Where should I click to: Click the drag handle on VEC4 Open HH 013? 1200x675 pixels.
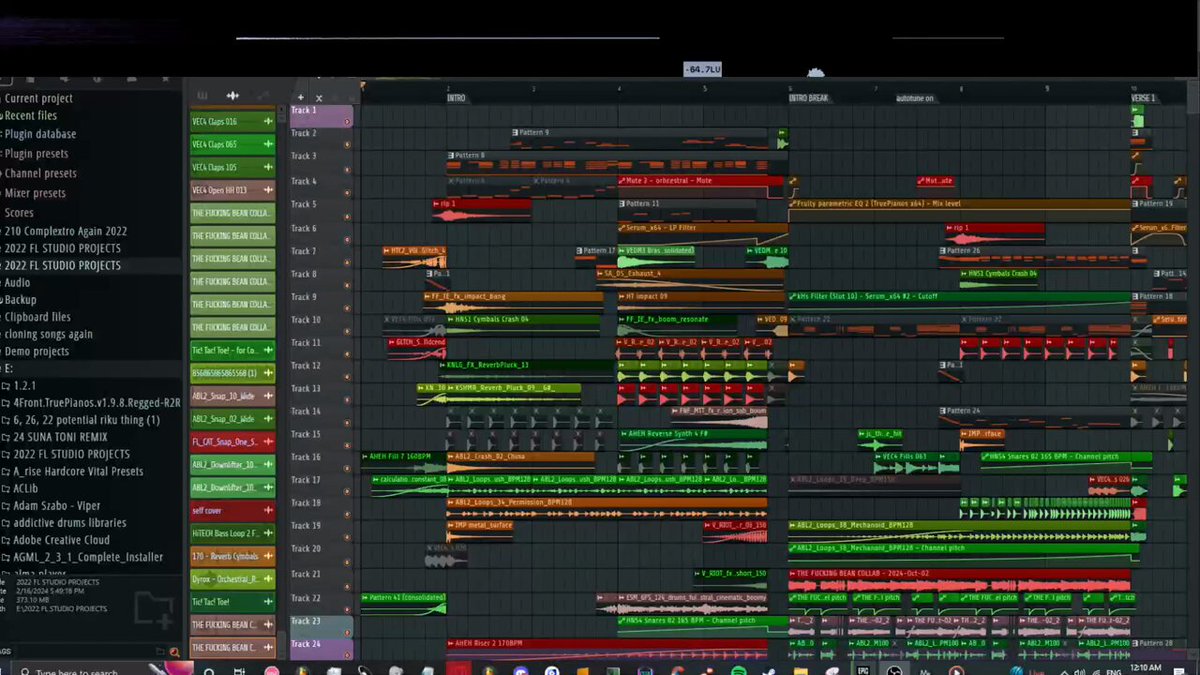(x=268, y=190)
